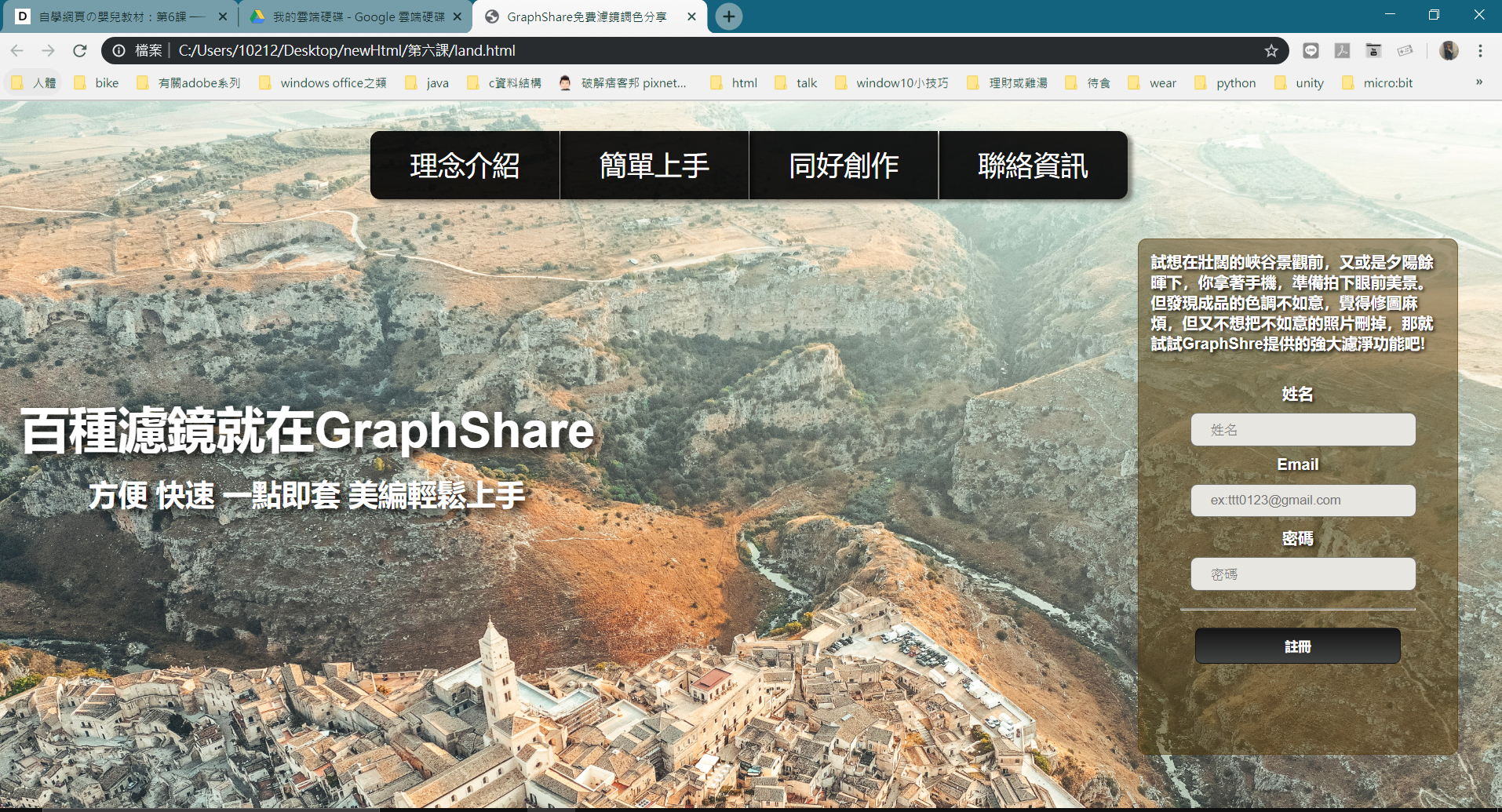Viewport: 1502px width, 812px height.
Task: Open the 待食 bookmark folder
Action: coord(1088,83)
